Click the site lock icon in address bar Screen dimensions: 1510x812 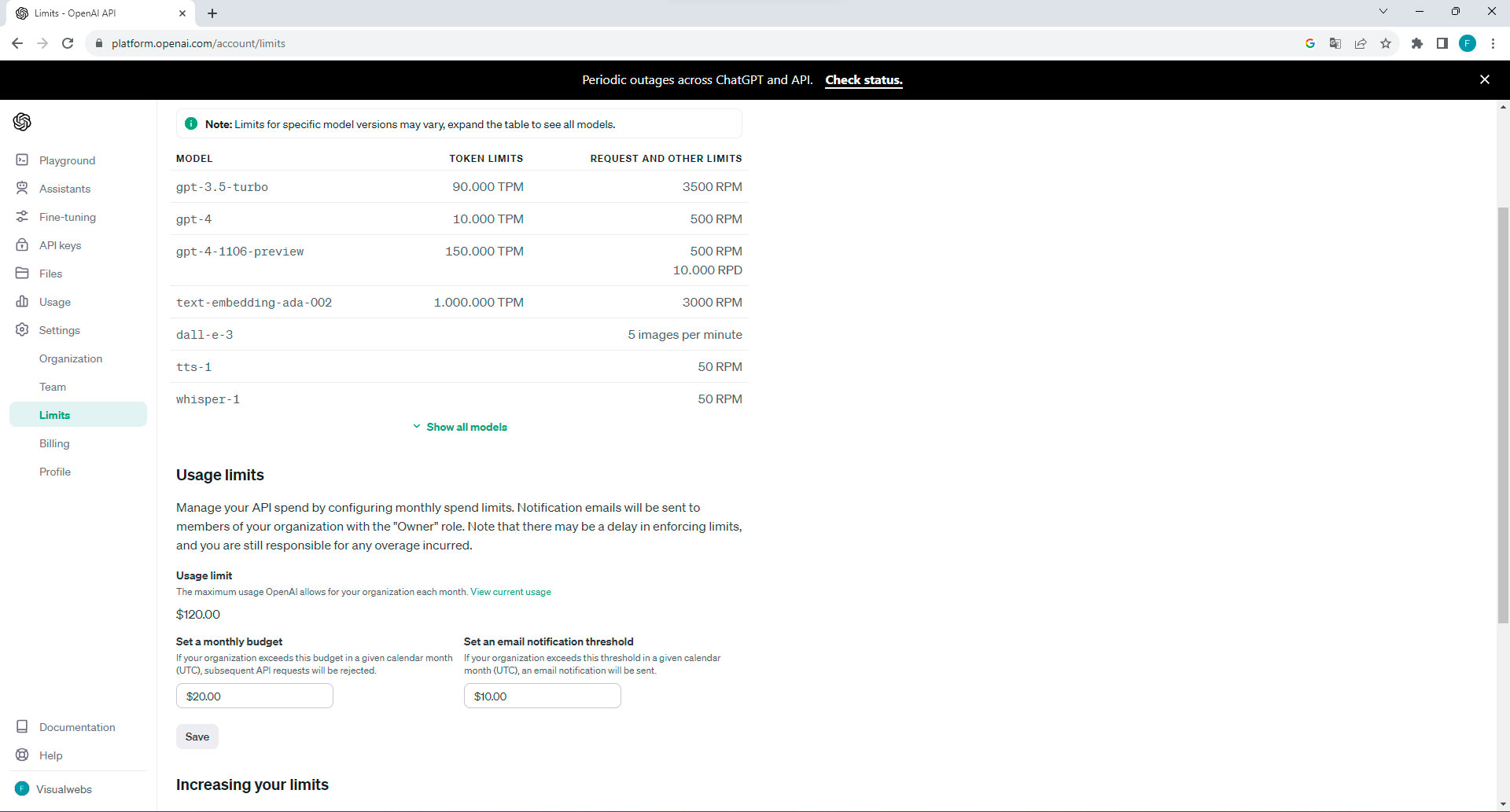(x=99, y=43)
